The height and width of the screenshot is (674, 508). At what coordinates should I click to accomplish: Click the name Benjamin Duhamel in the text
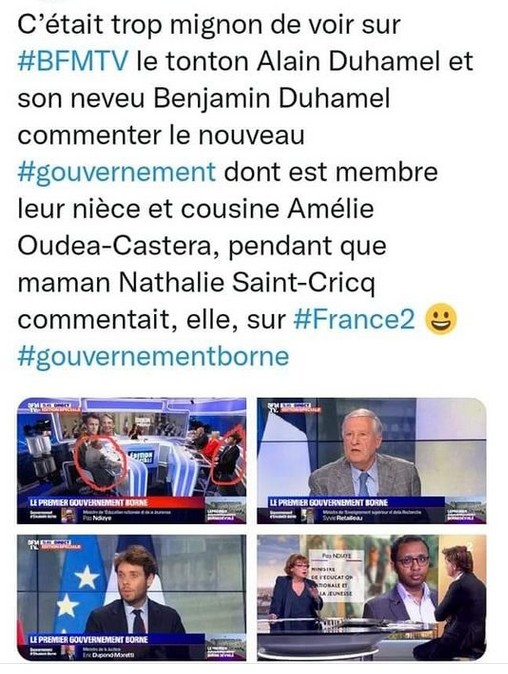tap(272, 99)
